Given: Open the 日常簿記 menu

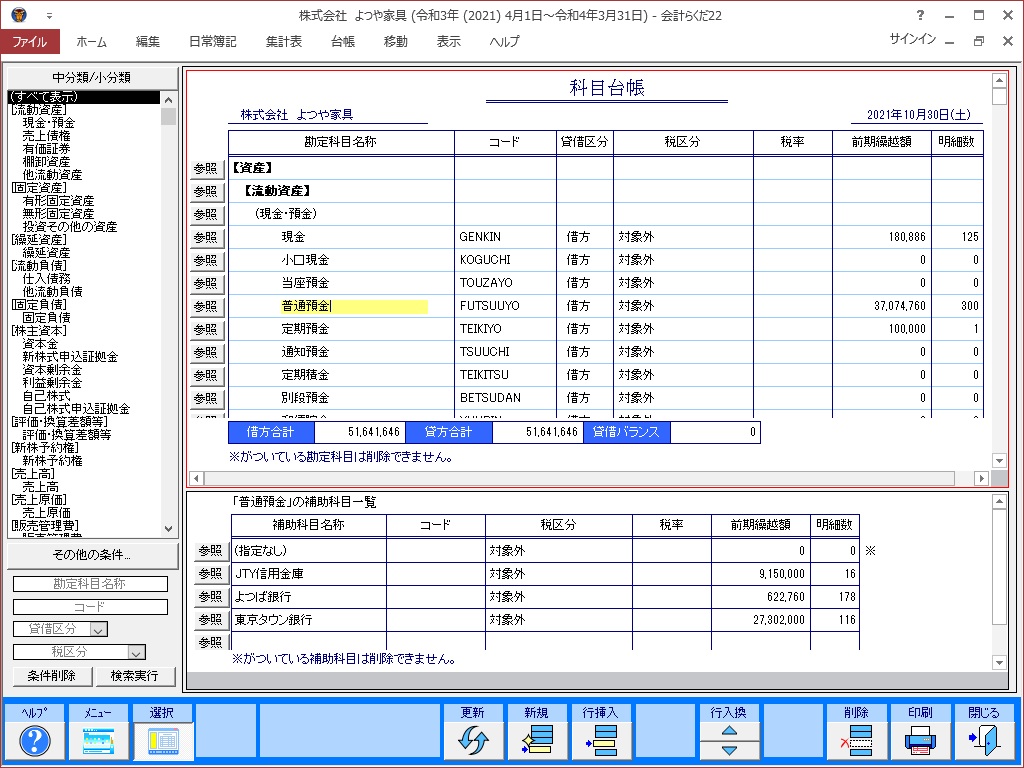Looking at the screenshot, I should (212, 41).
